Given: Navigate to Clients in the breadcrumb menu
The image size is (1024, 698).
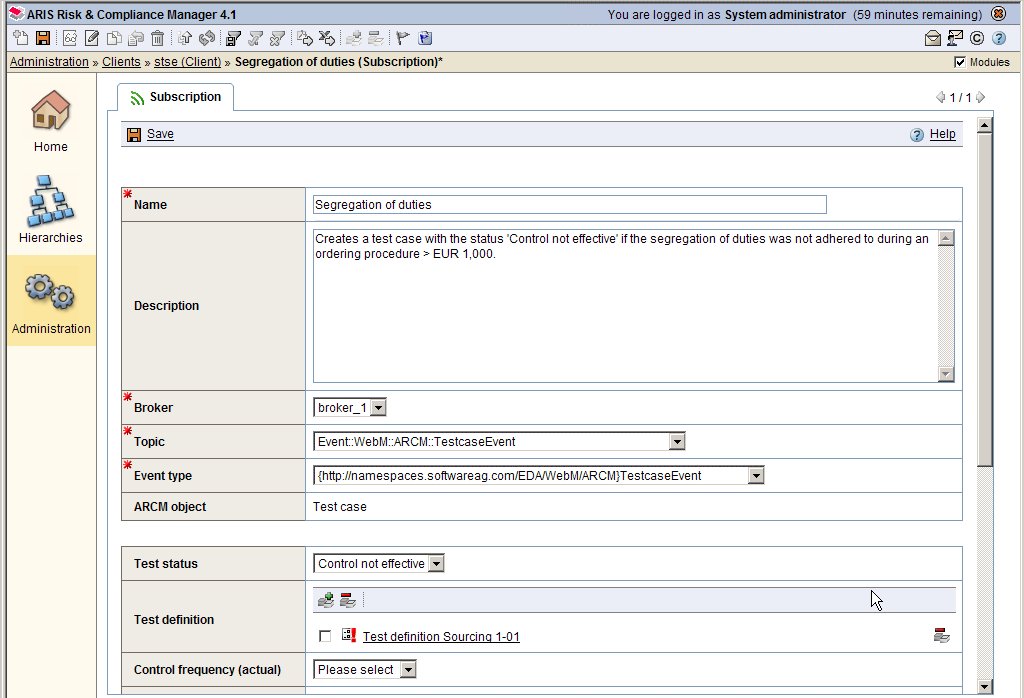Looking at the screenshot, I should coord(121,61).
